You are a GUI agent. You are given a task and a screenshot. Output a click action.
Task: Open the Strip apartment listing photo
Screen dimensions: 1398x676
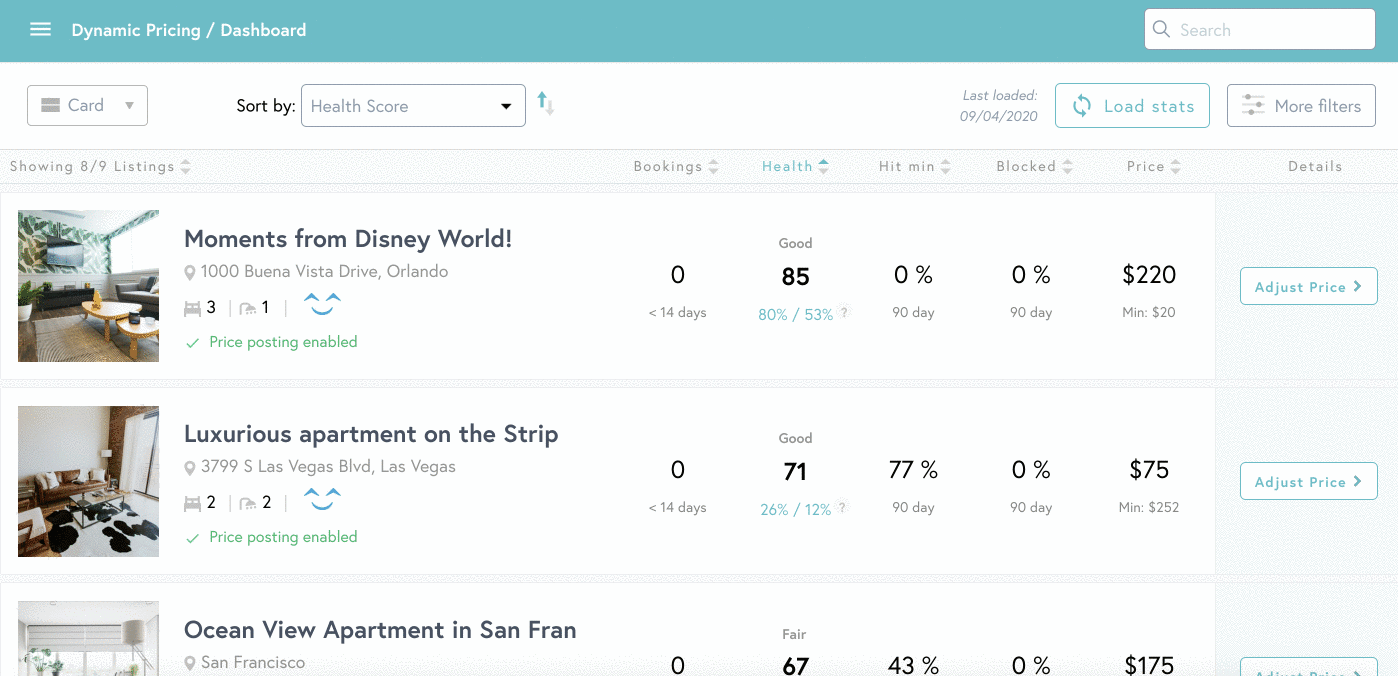click(88, 481)
